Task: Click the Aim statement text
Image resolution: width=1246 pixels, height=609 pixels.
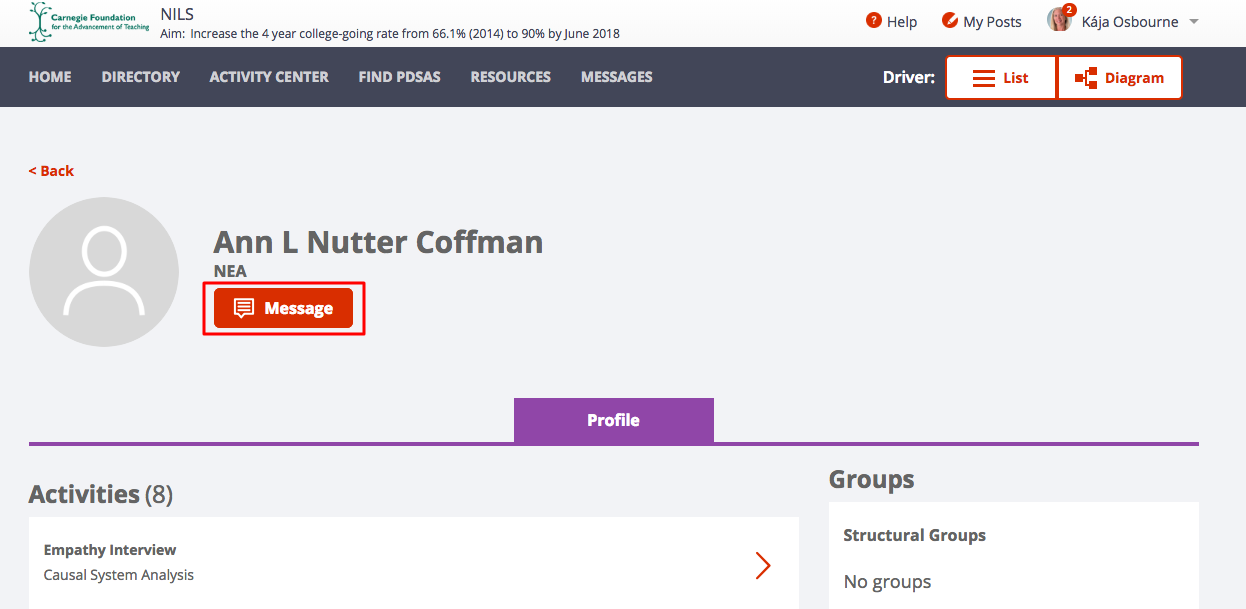Action: point(390,34)
